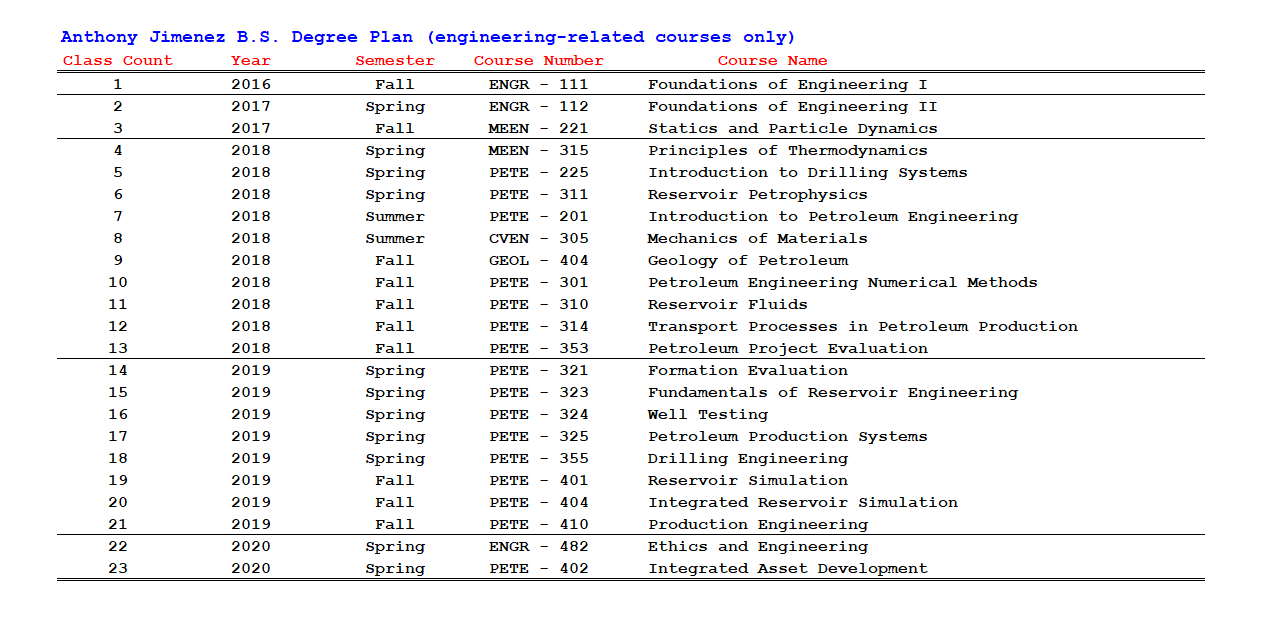
Task: Select Statics and Particle Dynamics row
Action: pos(630,129)
